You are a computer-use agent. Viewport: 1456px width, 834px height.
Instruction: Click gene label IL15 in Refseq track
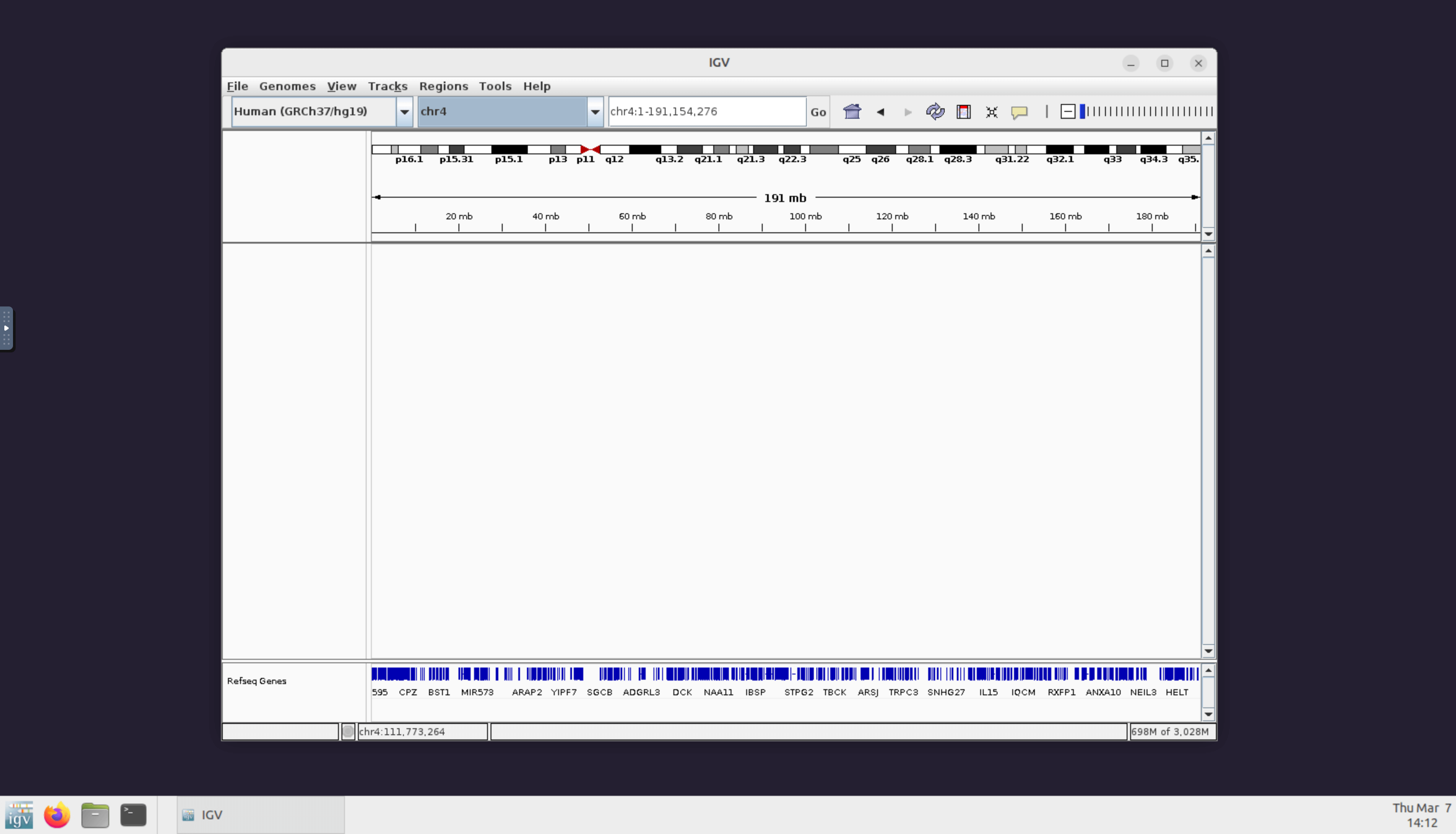988,692
